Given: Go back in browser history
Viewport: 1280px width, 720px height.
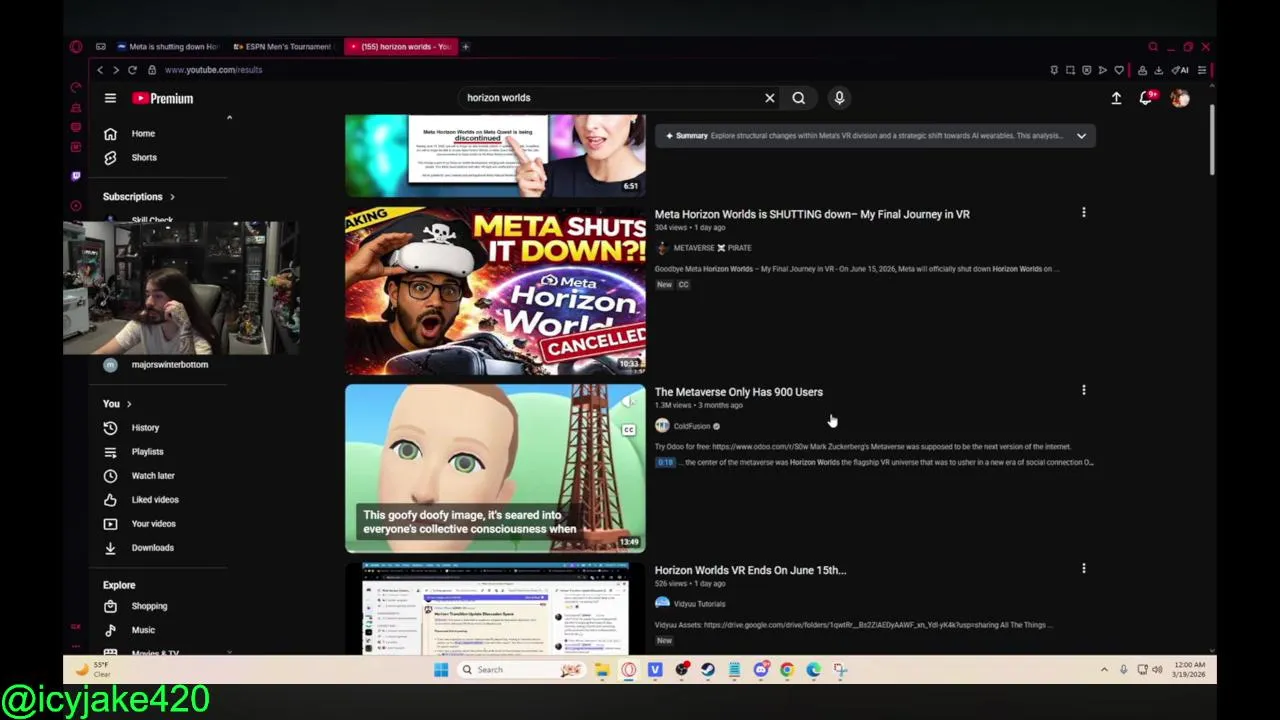Looking at the screenshot, I should 100,70.
